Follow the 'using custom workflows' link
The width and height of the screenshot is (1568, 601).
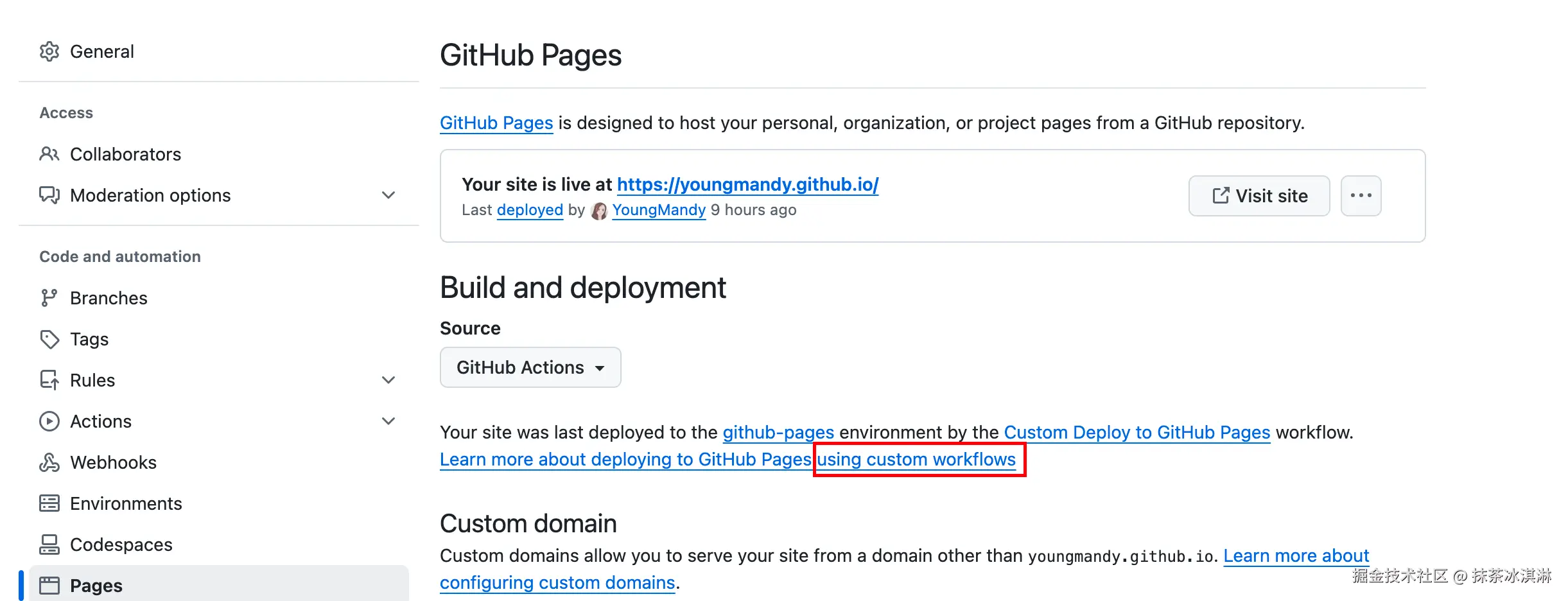(916, 460)
